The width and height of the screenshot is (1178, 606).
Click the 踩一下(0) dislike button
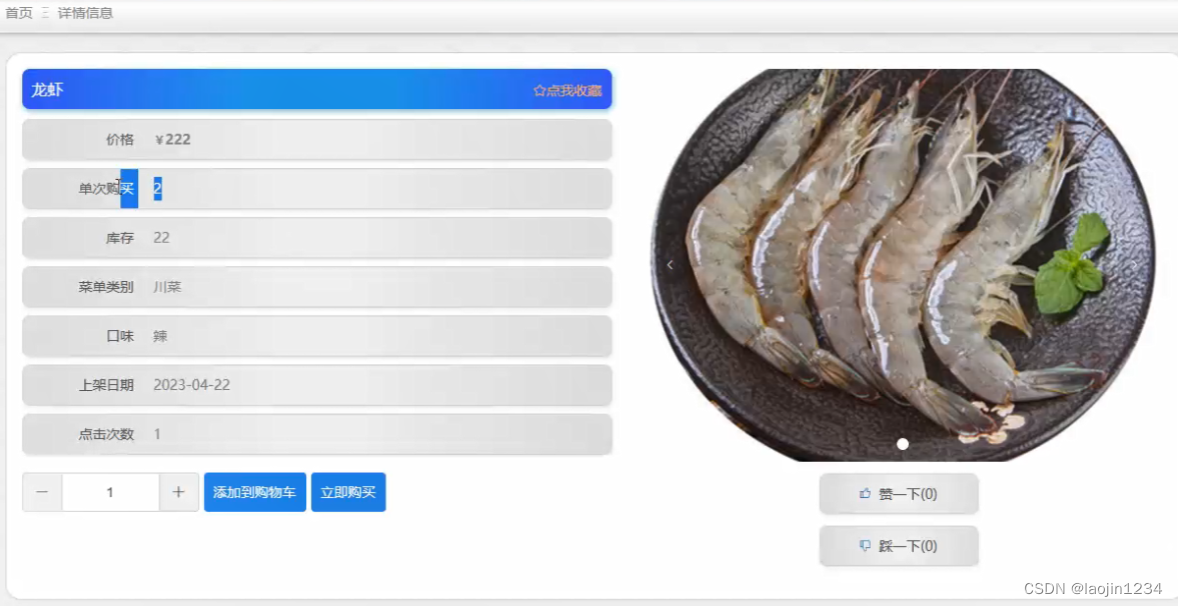[x=899, y=546]
